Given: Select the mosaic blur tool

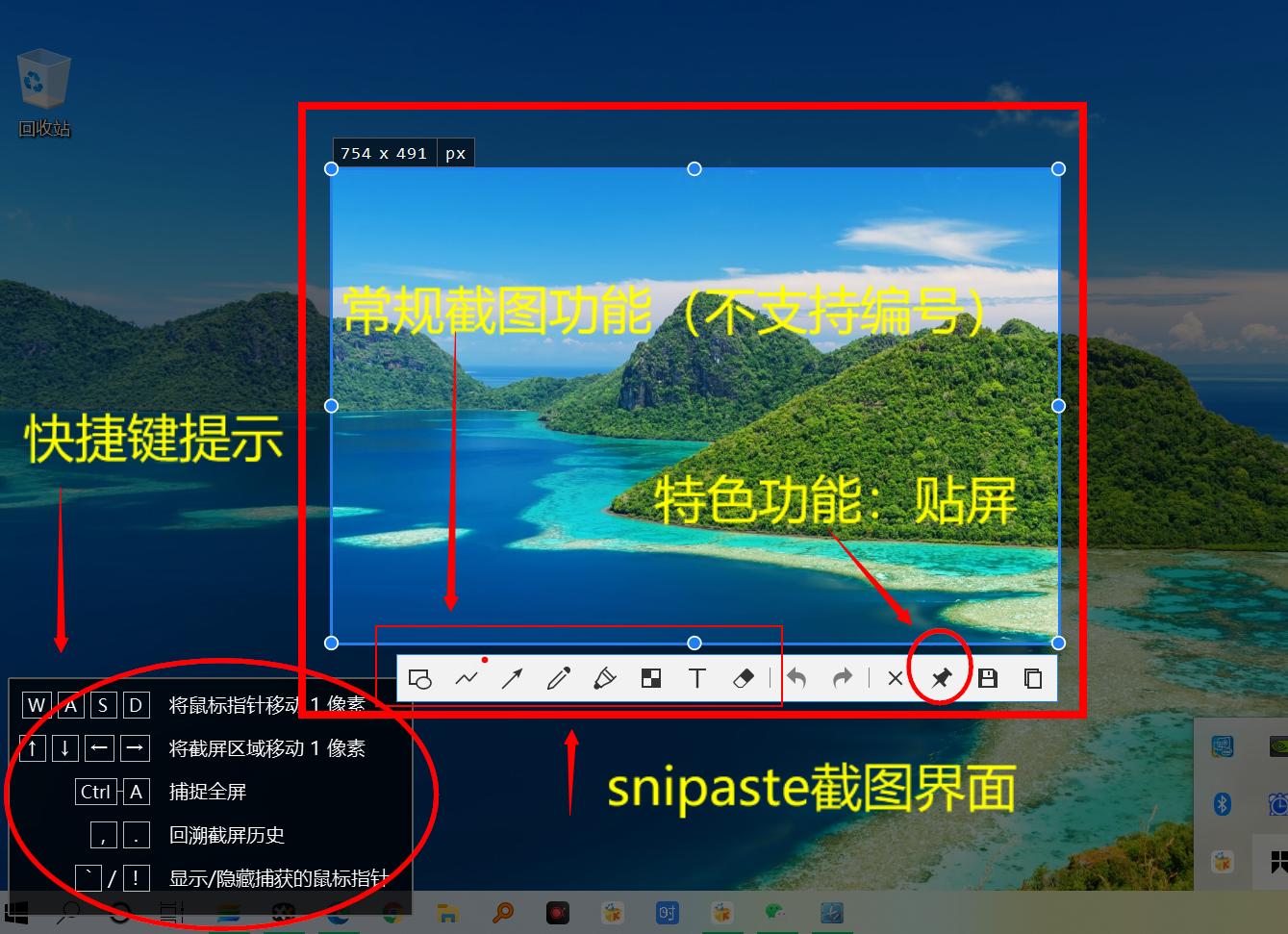Looking at the screenshot, I should tap(651, 679).
